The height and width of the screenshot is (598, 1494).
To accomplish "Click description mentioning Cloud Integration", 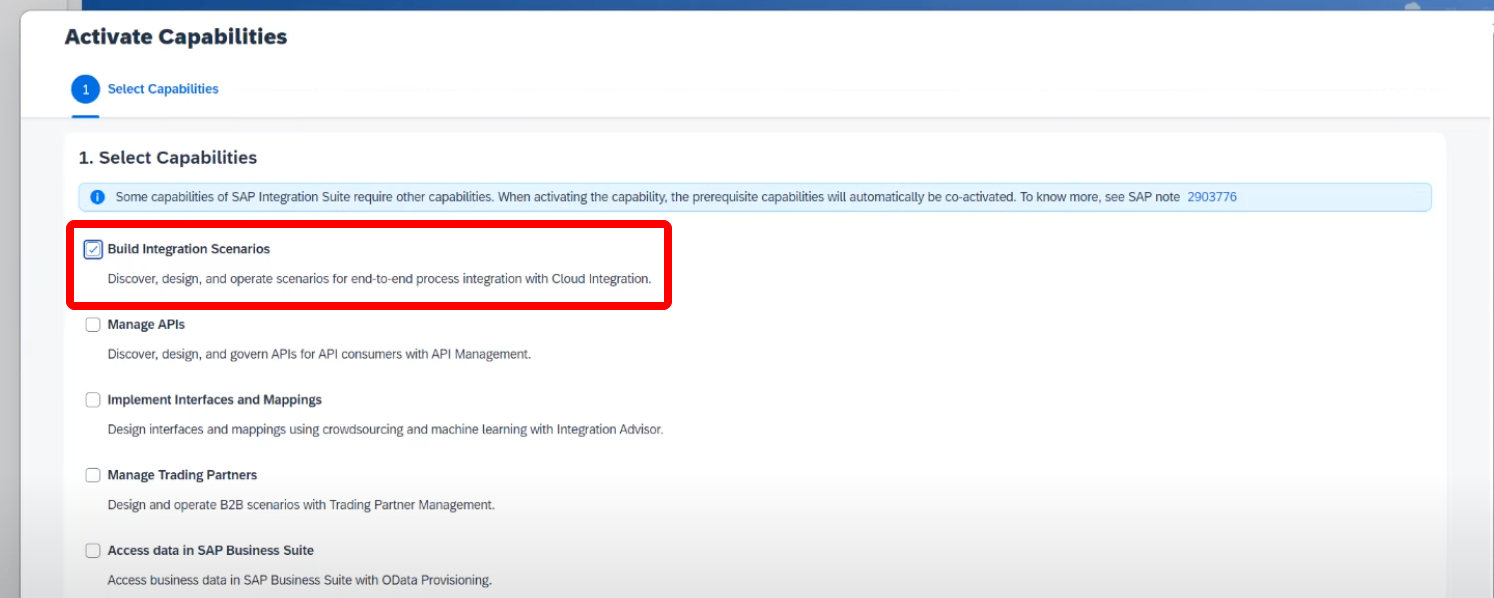I will coord(380,279).
